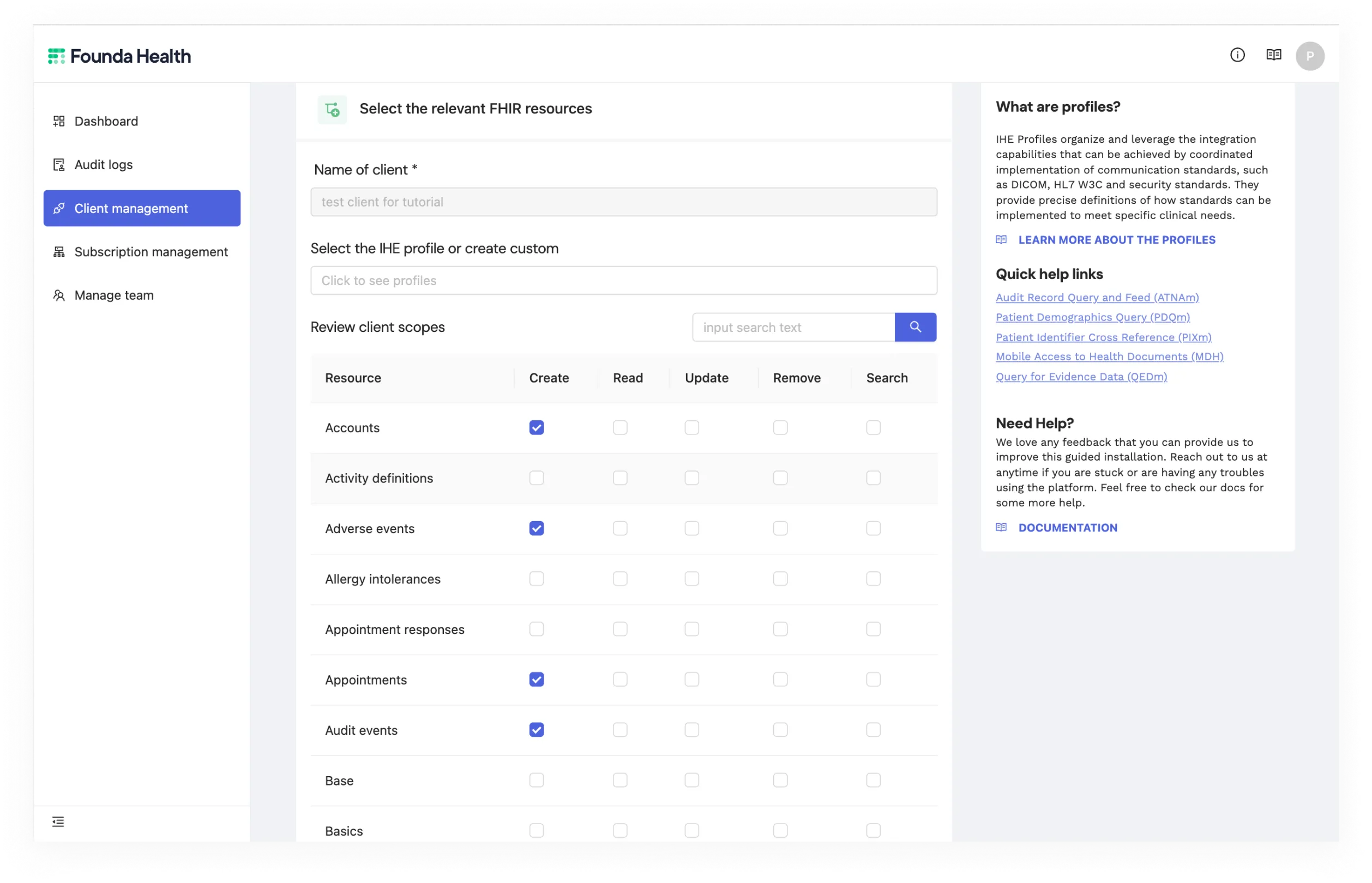Click the Manage team people icon
Screen dimensions: 1372x883
point(59,295)
